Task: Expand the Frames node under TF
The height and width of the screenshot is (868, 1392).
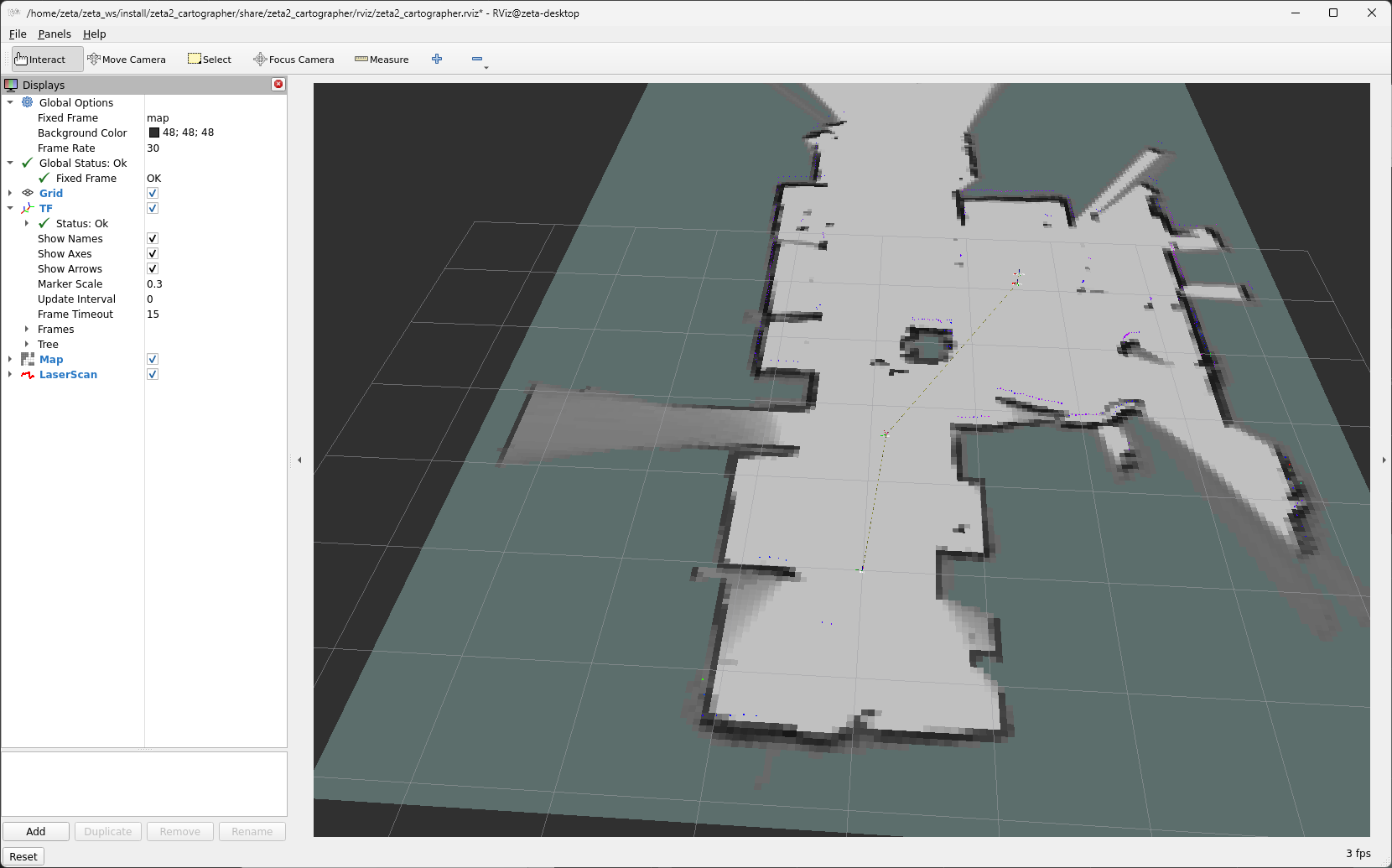Action: pos(27,329)
